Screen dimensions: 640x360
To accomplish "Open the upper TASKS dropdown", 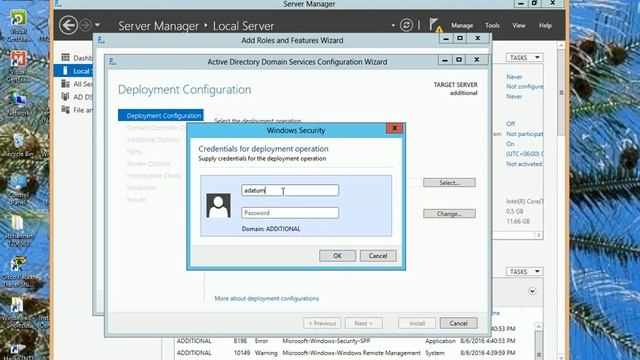I will [x=524, y=58].
